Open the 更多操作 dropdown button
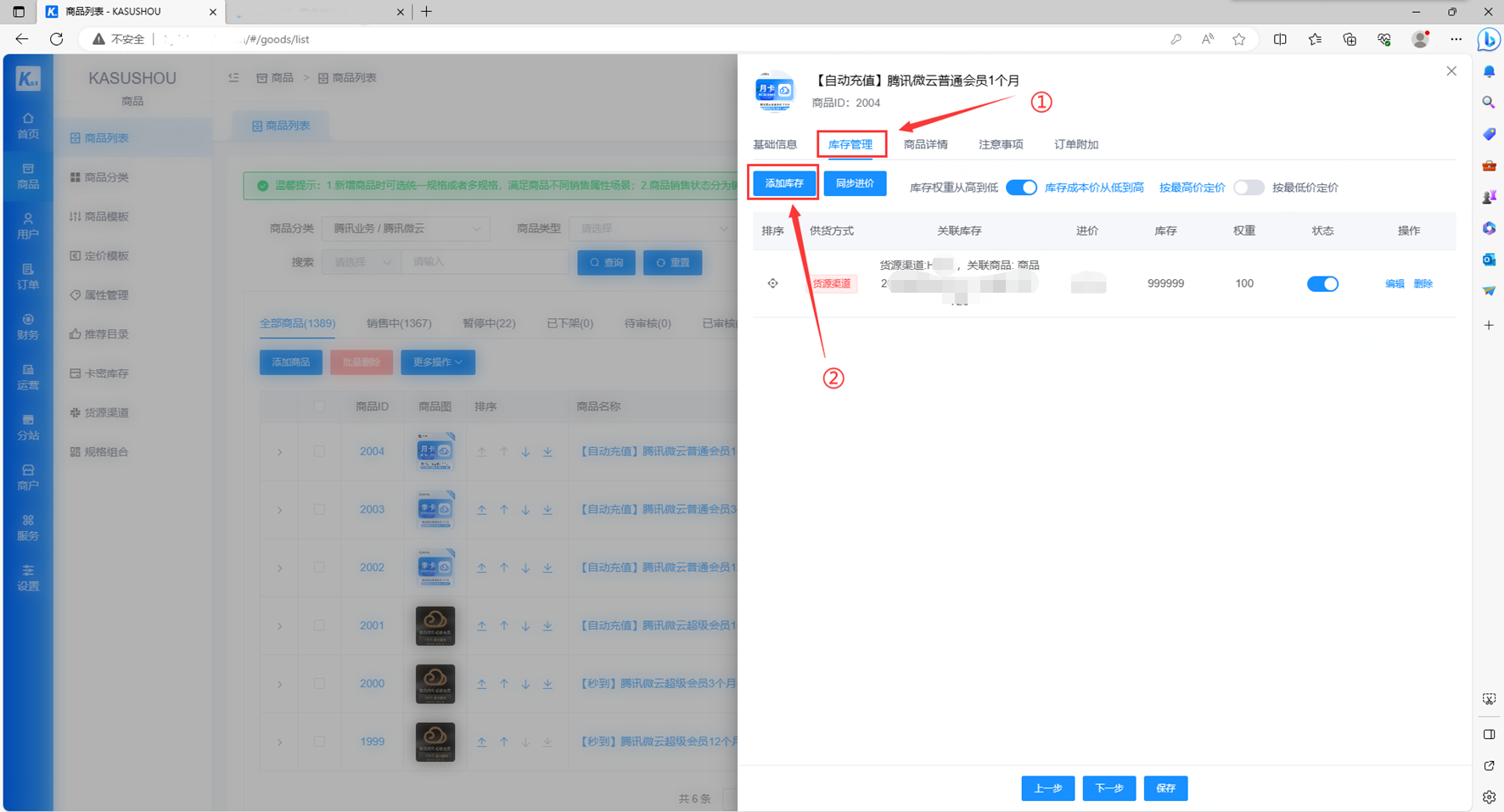 pos(438,362)
